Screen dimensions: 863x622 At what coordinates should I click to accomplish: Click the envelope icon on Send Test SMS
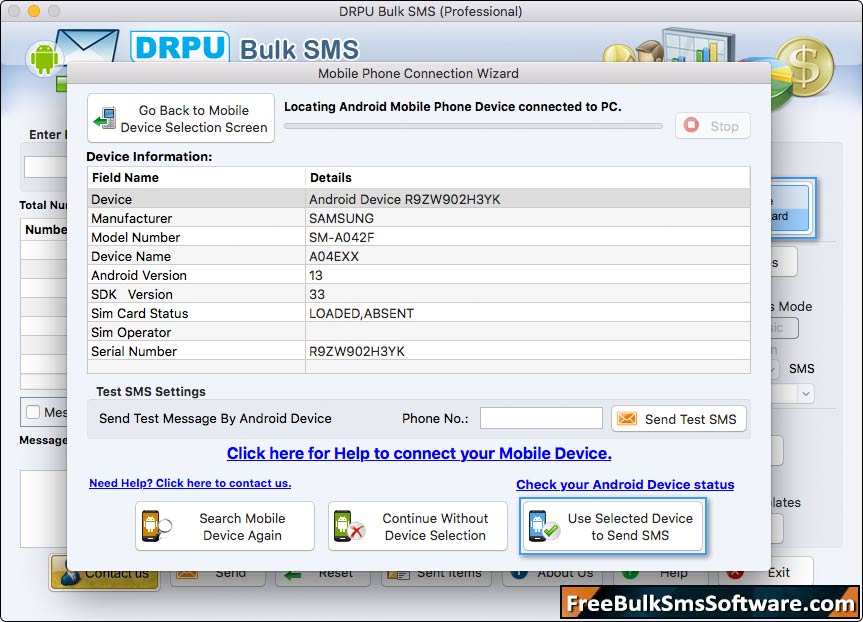(x=627, y=419)
